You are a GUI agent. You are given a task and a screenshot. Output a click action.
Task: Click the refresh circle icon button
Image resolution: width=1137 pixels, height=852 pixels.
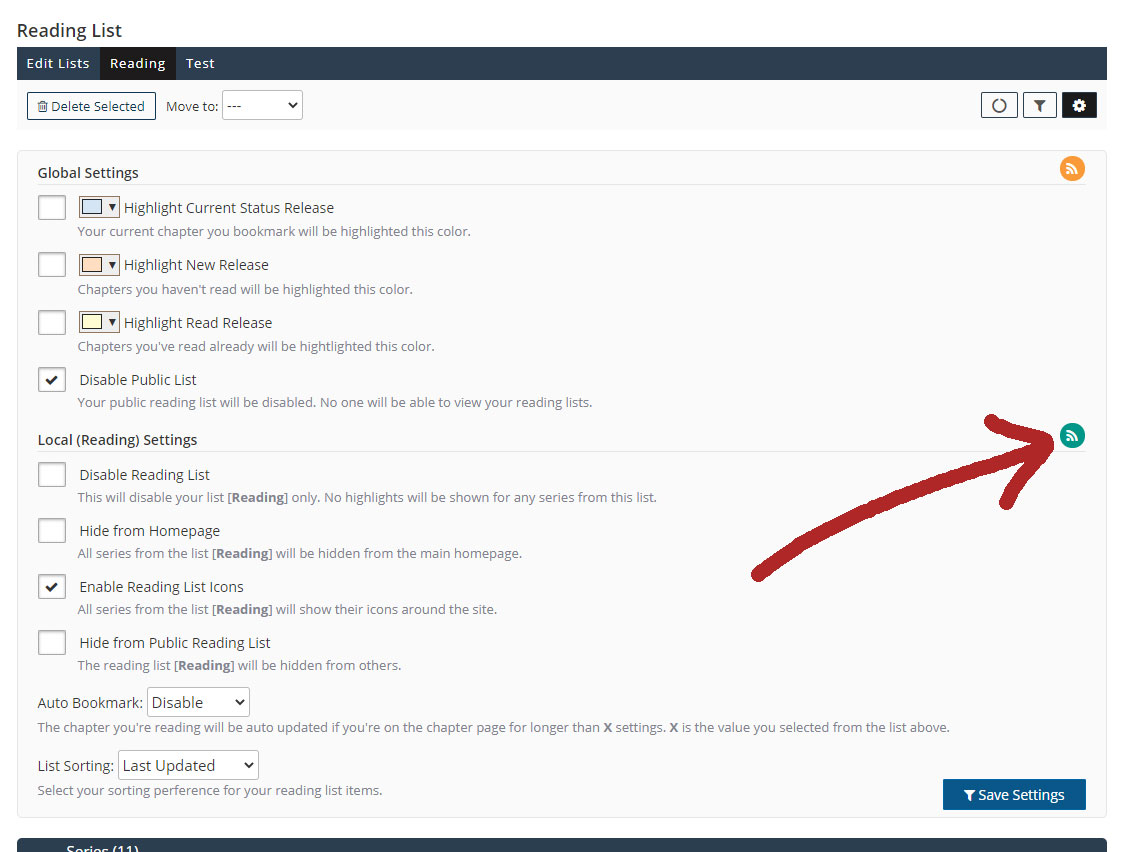(x=999, y=105)
